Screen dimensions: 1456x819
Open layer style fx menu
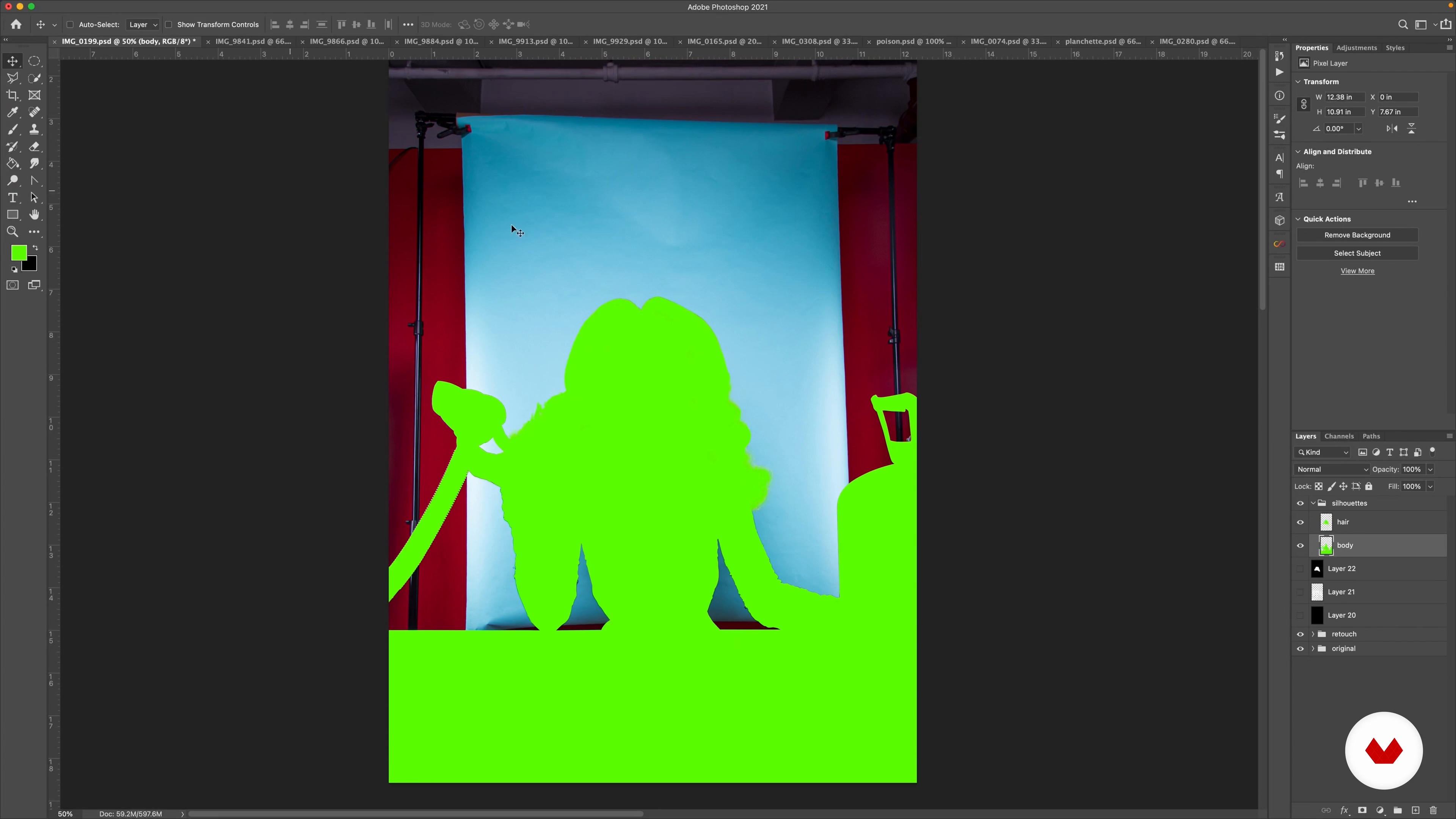tap(1345, 810)
